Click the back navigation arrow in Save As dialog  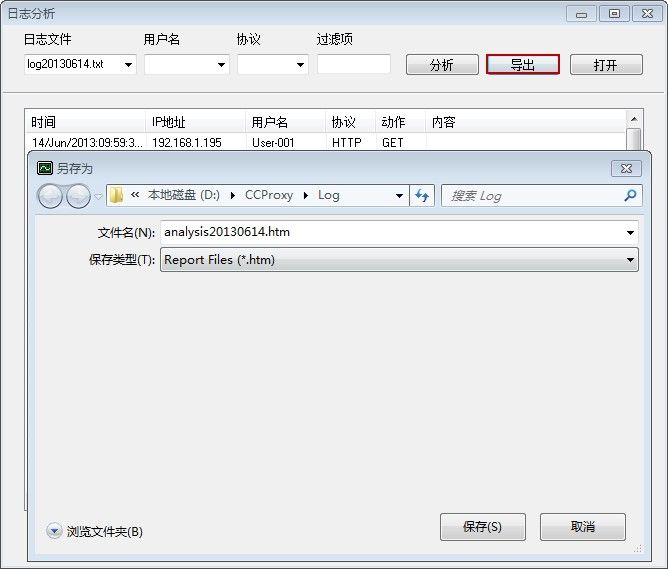coord(50,196)
